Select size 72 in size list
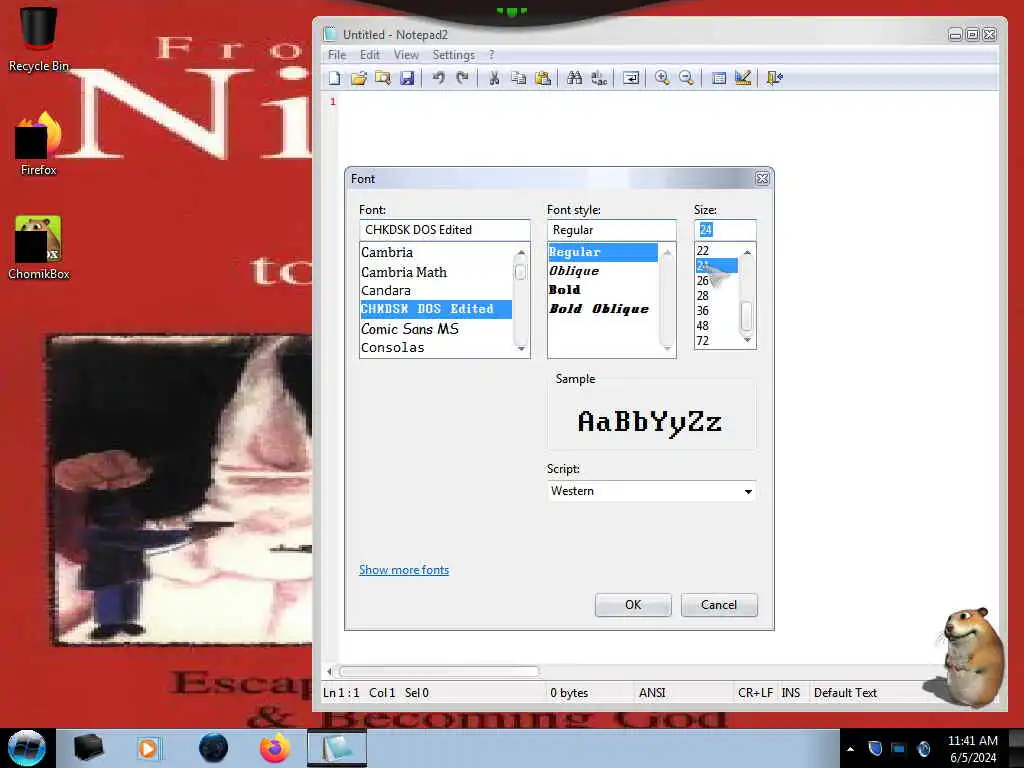The width and height of the screenshot is (1024, 768). click(x=716, y=341)
